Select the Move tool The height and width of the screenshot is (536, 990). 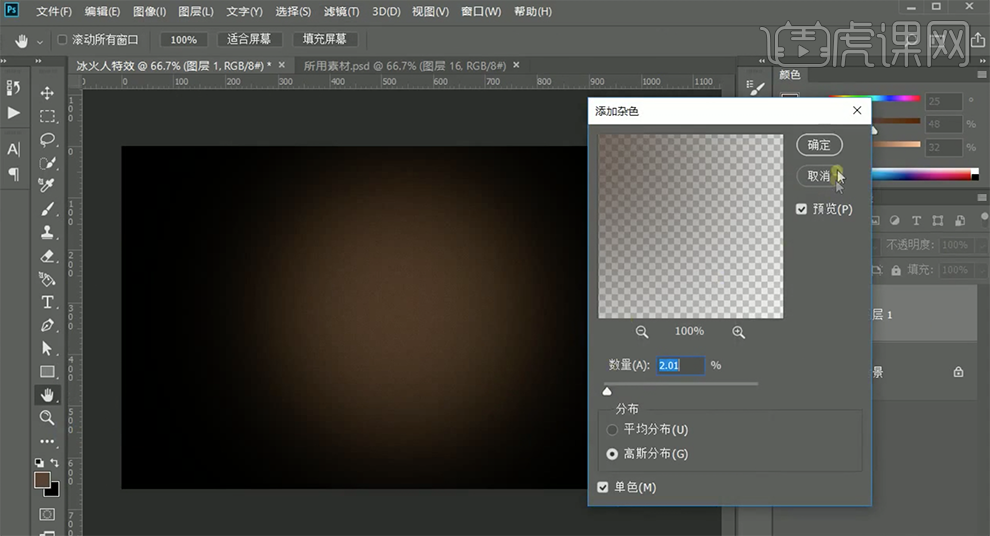click(x=47, y=93)
